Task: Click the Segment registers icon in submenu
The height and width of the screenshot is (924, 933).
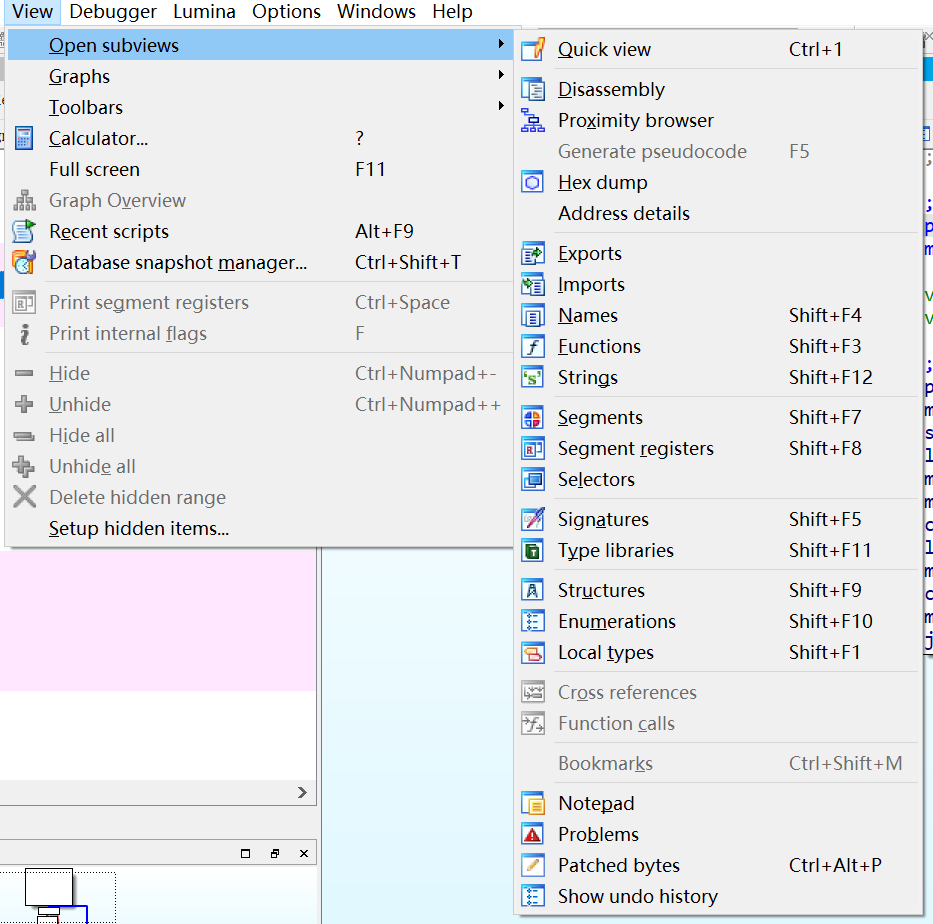Action: [533, 449]
